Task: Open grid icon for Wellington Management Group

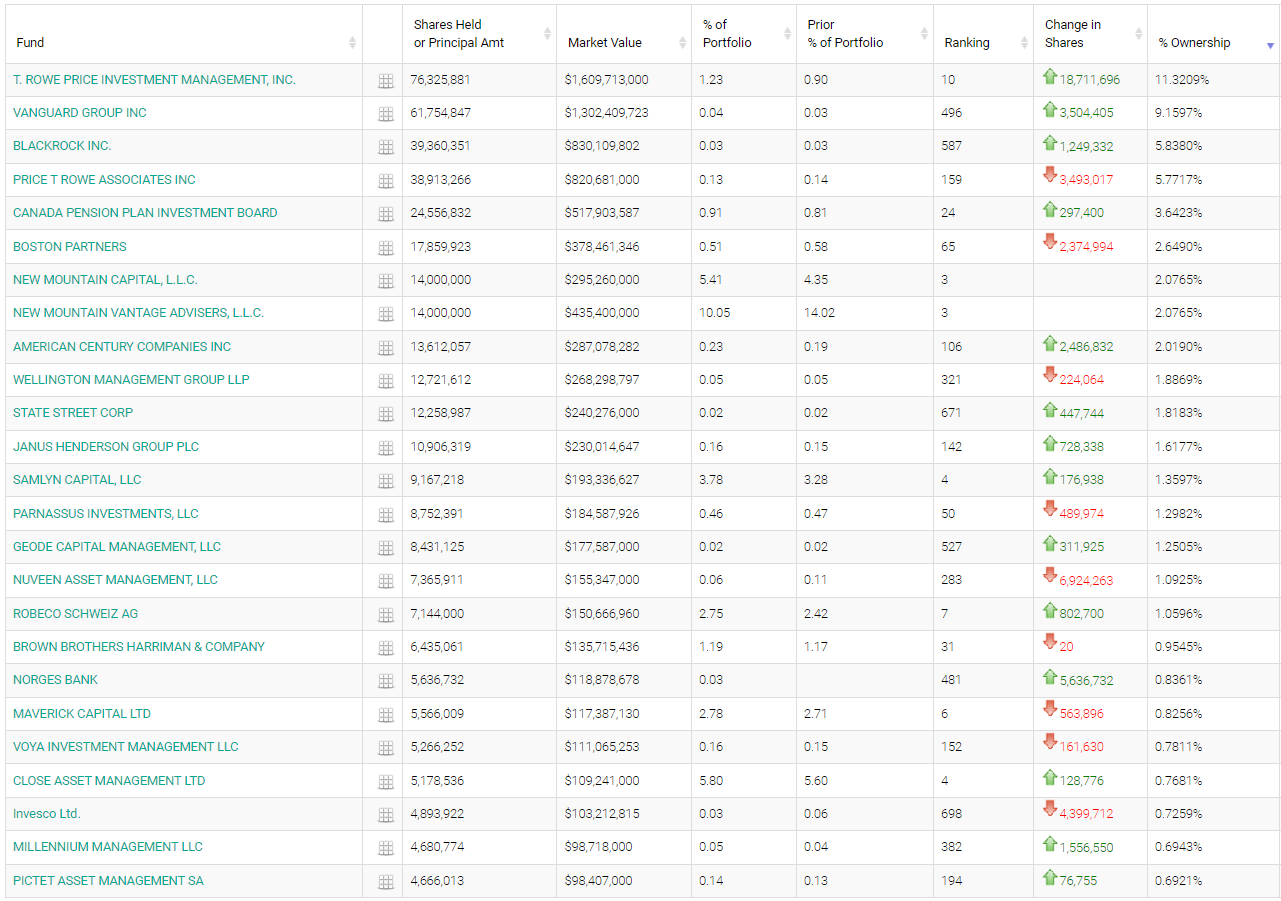Action: coord(385,381)
